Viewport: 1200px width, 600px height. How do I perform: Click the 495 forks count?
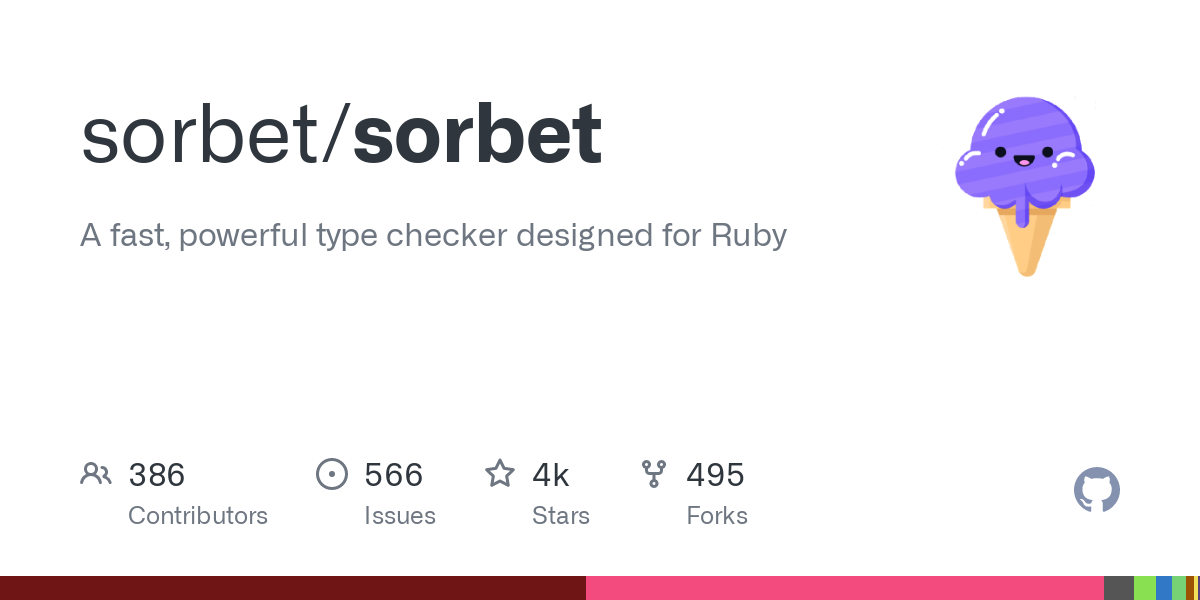[x=715, y=475]
